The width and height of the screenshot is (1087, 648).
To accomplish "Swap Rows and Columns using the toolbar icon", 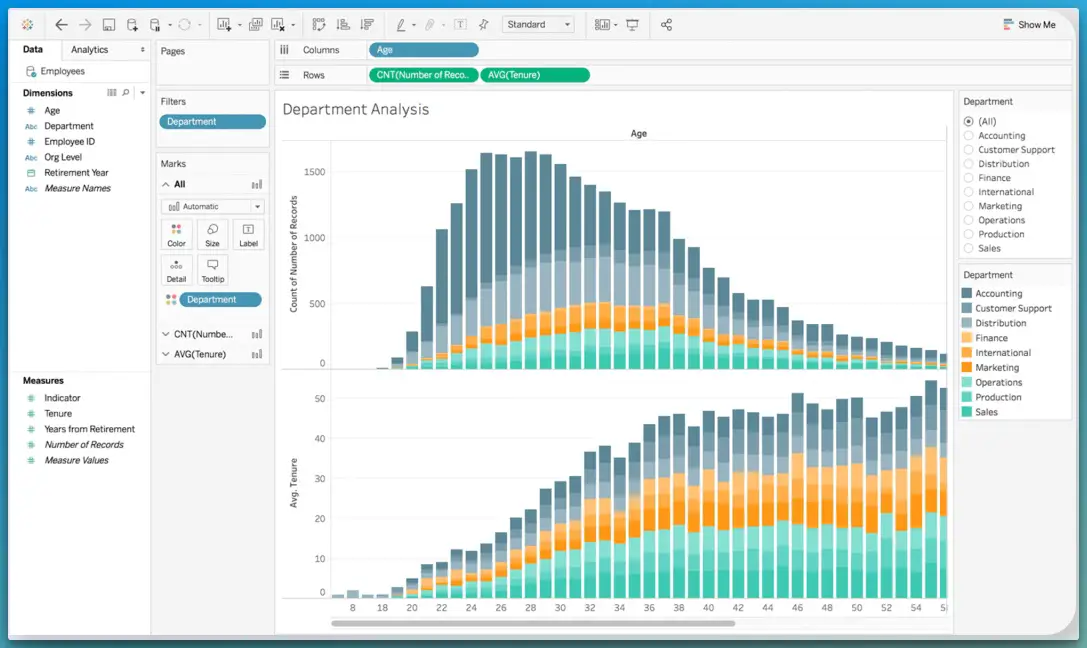I will (320, 24).
